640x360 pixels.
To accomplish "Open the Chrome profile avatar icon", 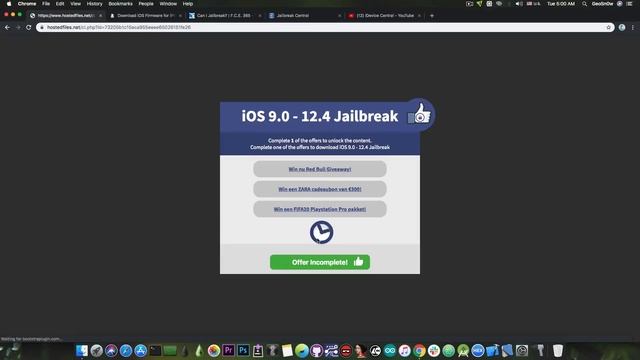I will point(622,27).
